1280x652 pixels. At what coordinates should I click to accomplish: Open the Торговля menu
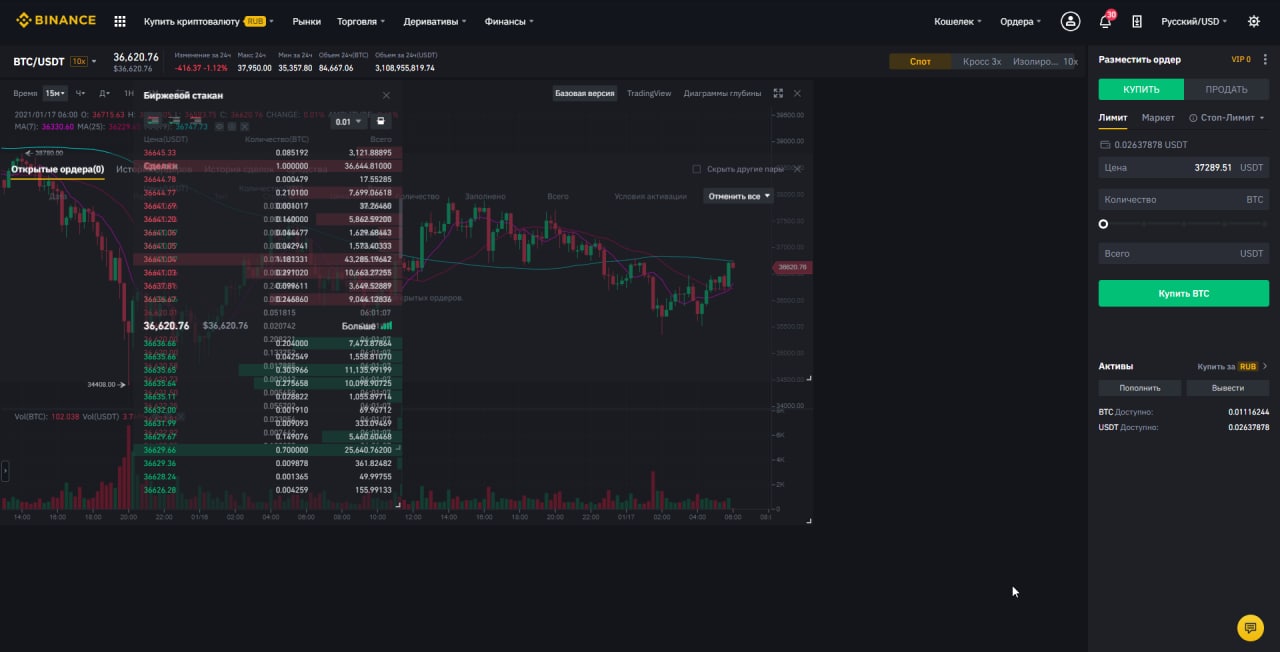[x=362, y=21]
